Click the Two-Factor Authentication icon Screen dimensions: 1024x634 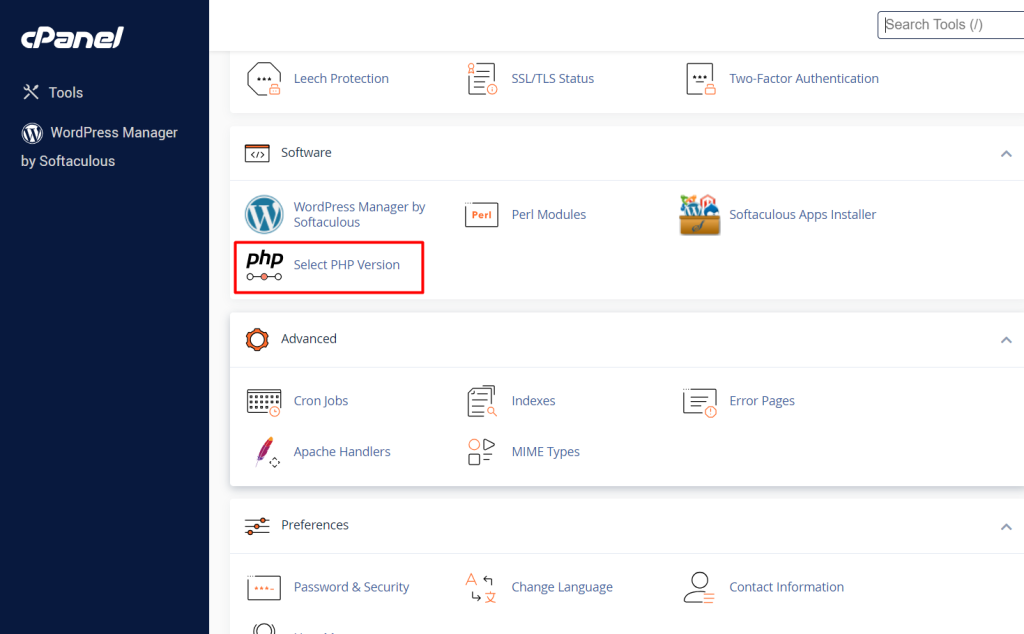(700, 79)
